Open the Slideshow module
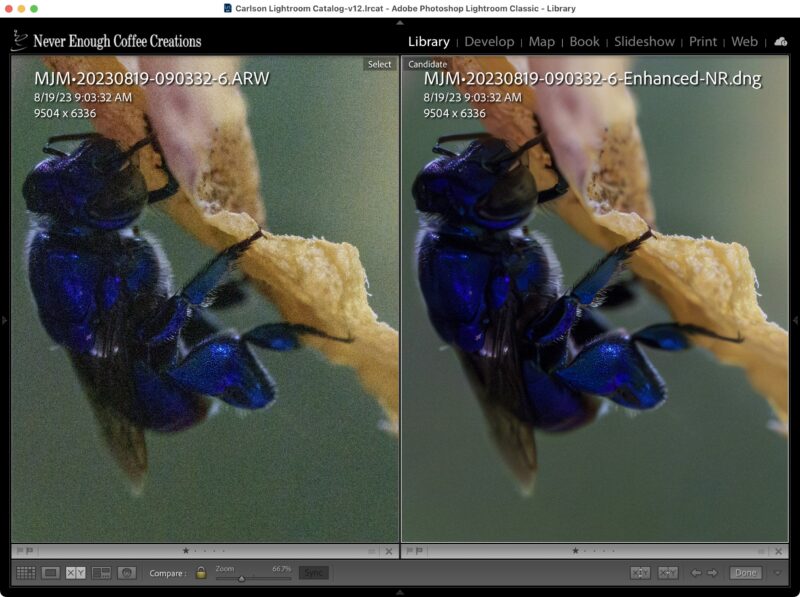The width and height of the screenshot is (800, 597). (644, 41)
